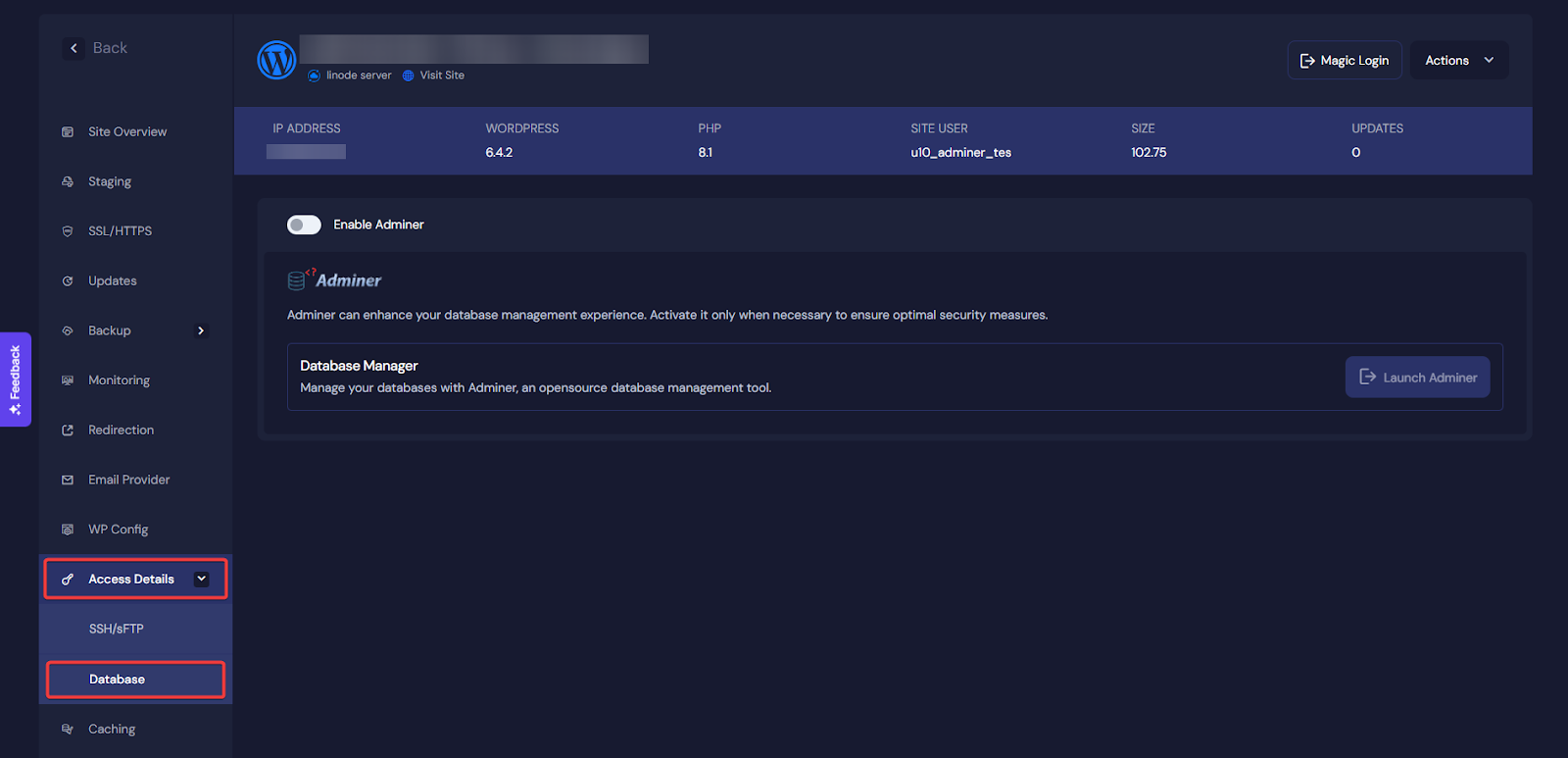The height and width of the screenshot is (758, 1568).
Task: Click the Site Overview sidebar icon
Action: 68,132
